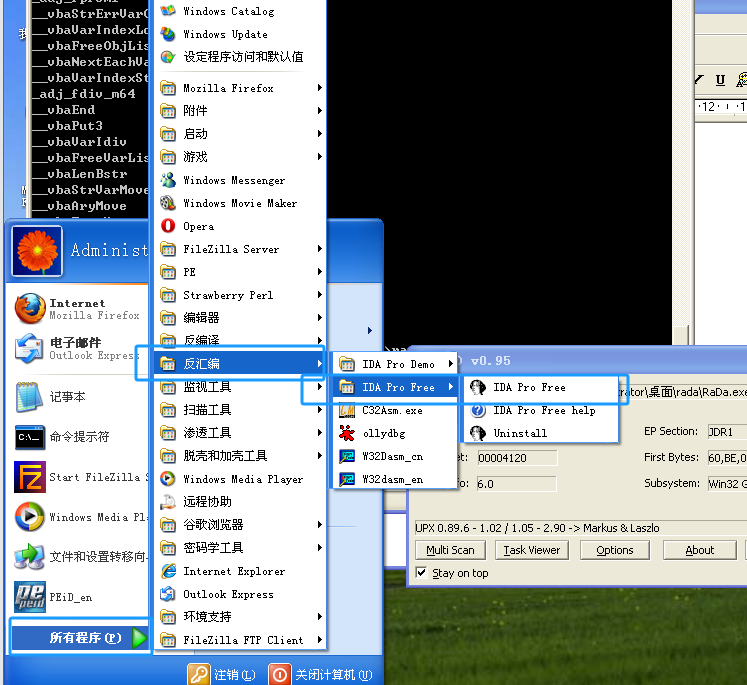Toggle underline U in editor toolbar

[720, 80]
